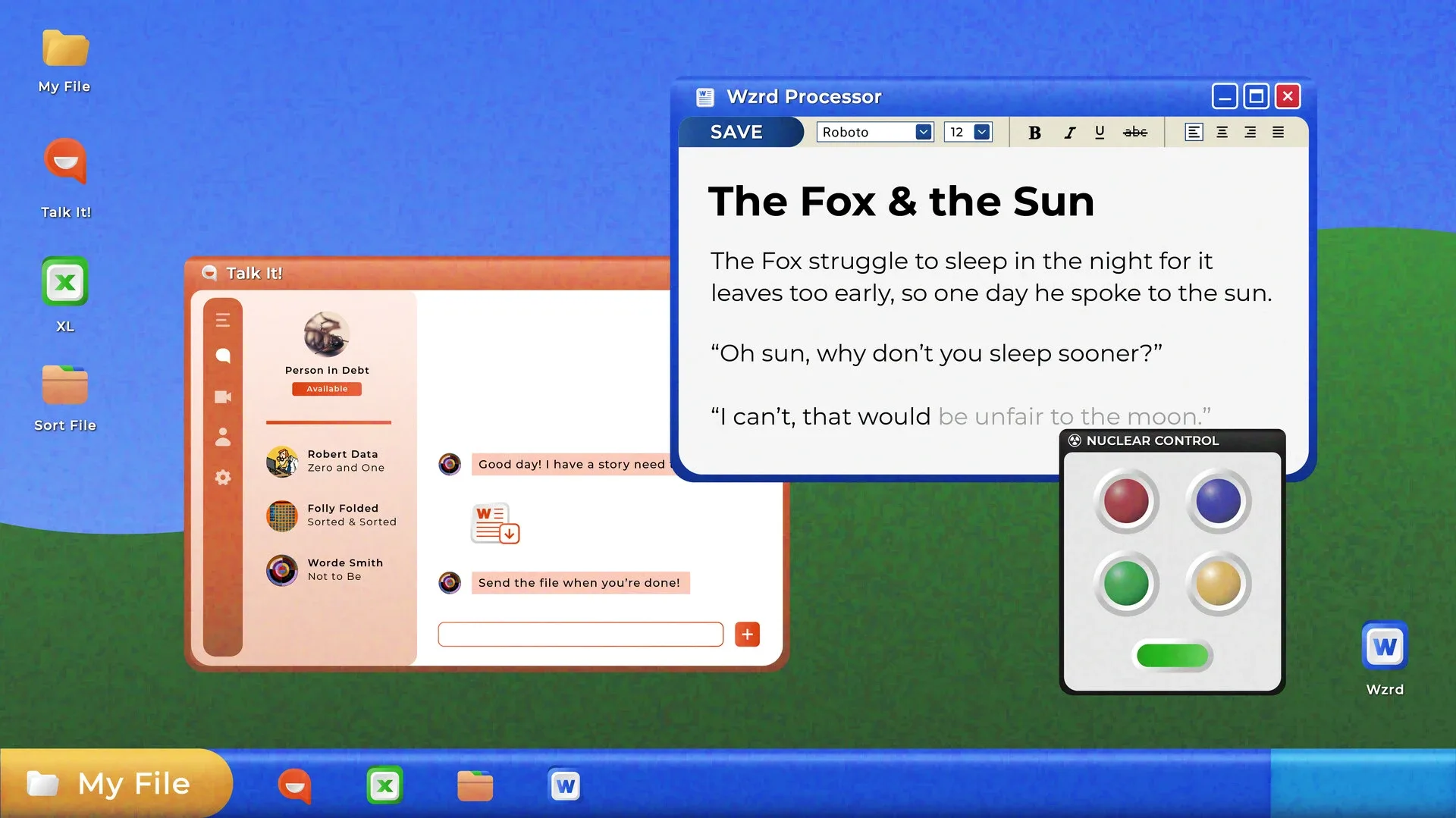Click the chat message input field
Screen dimensions: 1456x818
[580, 635]
